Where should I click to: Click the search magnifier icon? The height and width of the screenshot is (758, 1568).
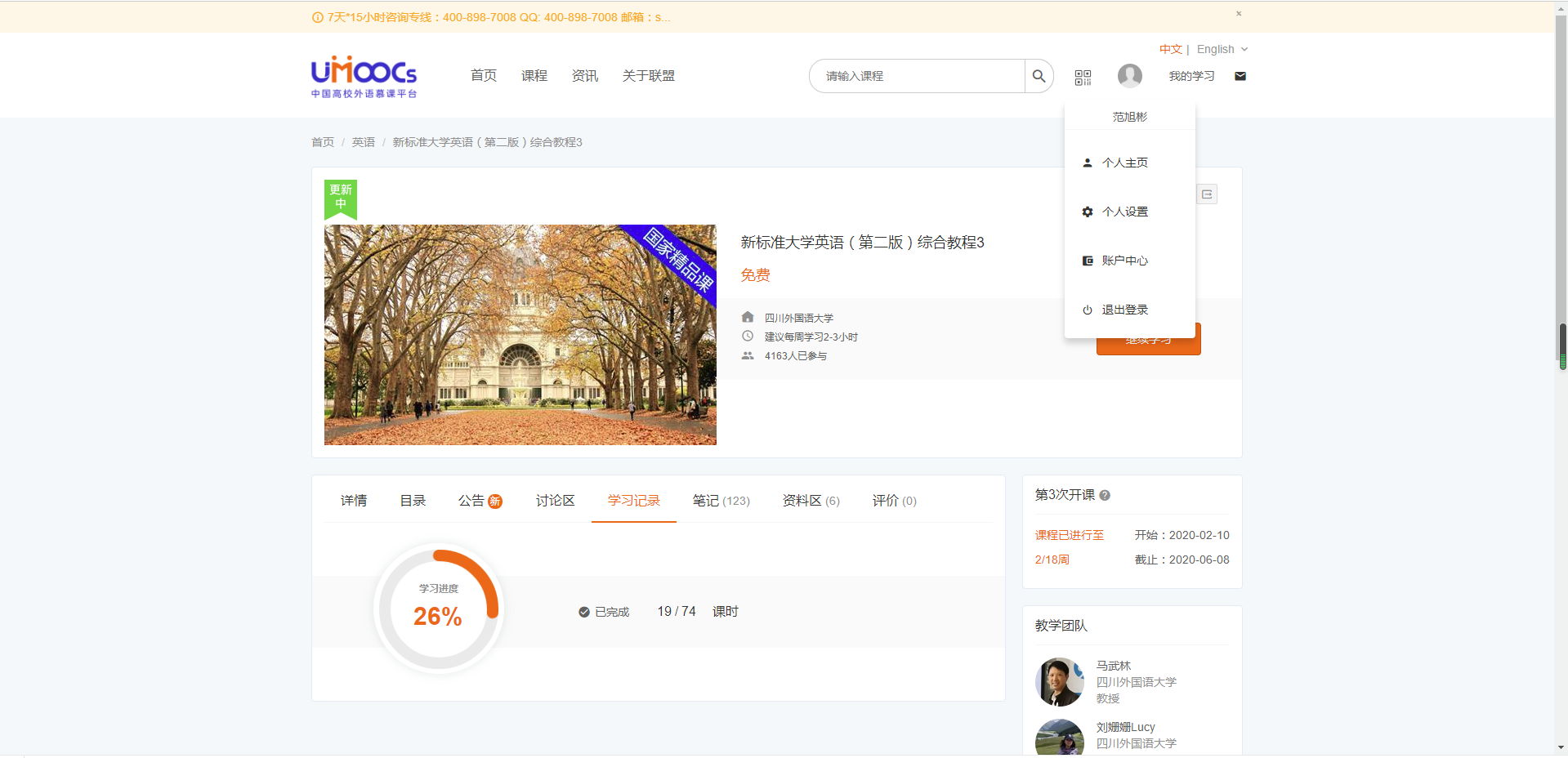1039,76
